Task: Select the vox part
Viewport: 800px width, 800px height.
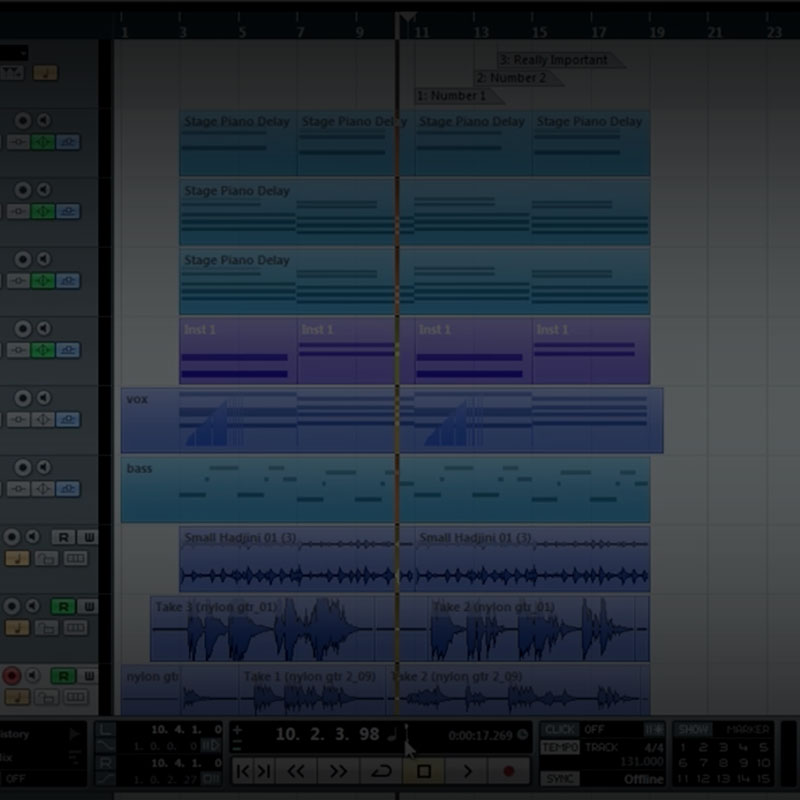Action: coord(392,420)
